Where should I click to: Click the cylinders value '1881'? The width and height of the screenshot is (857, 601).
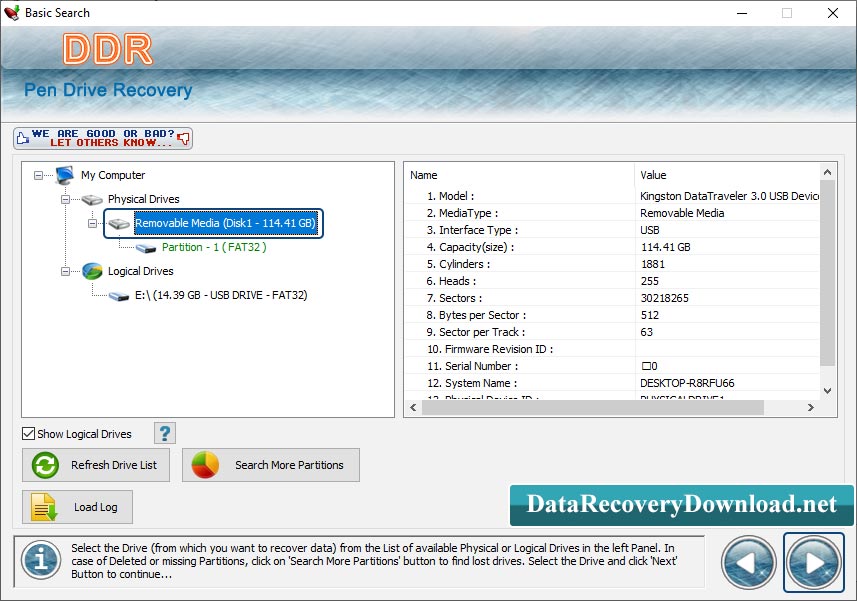pos(653,264)
